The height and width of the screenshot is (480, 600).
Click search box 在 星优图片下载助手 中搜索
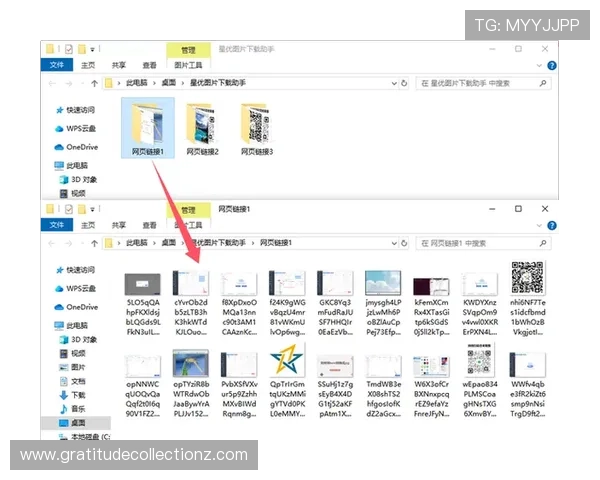coord(483,83)
